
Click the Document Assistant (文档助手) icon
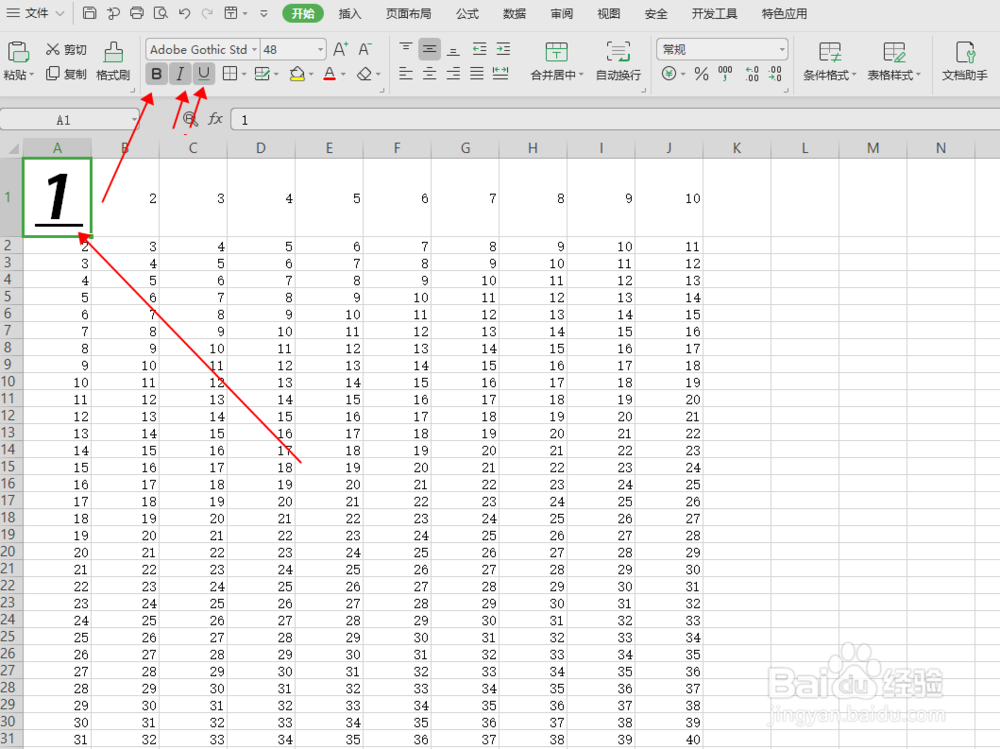pyautogui.click(x=965, y=62)
